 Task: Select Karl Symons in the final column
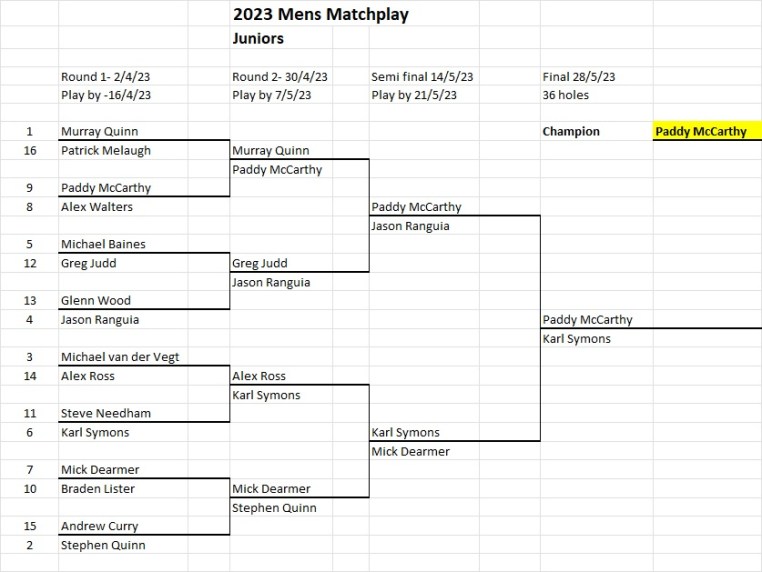577,339
